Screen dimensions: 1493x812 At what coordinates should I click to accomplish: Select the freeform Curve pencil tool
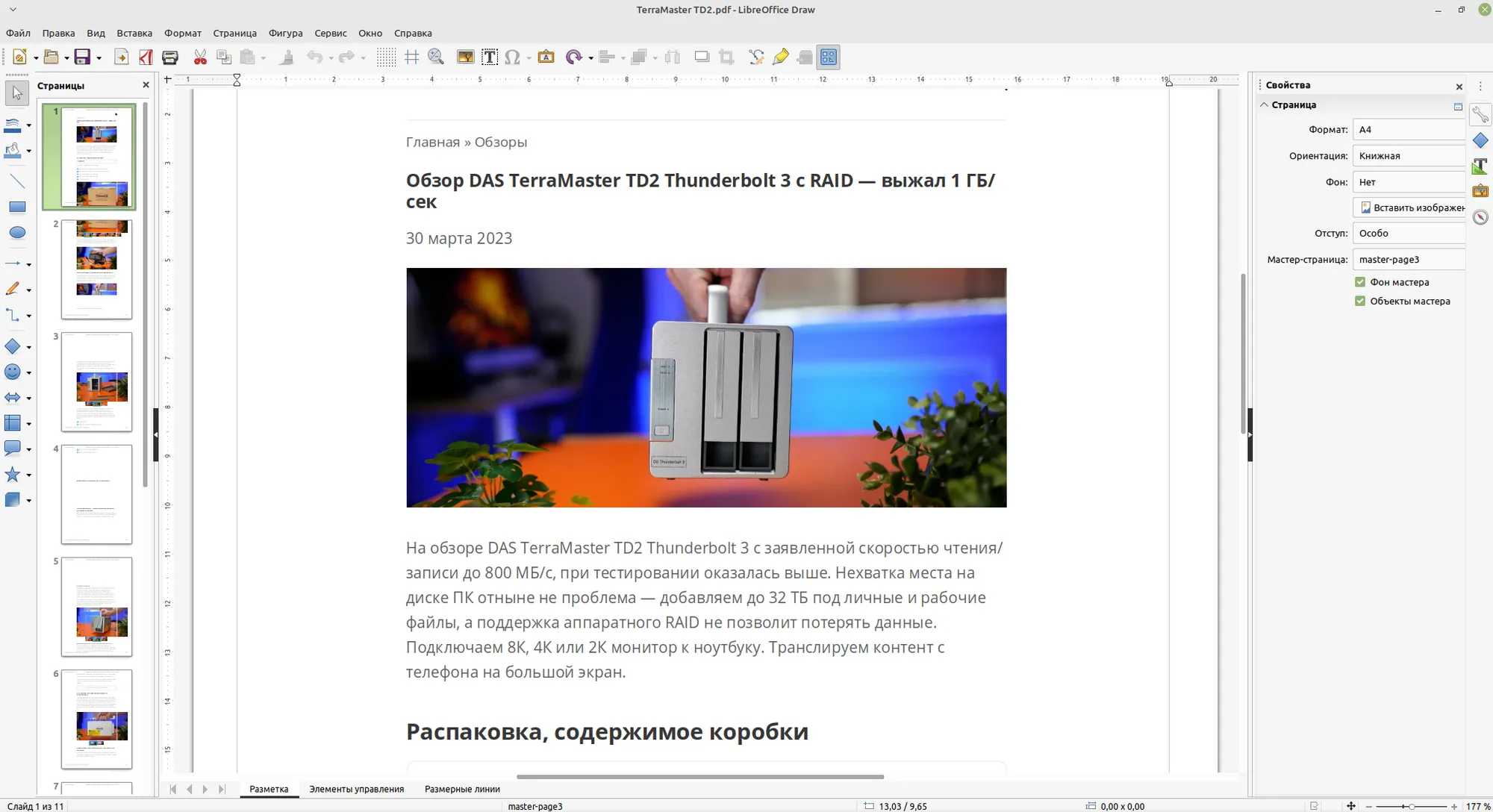tap(13, 290)
